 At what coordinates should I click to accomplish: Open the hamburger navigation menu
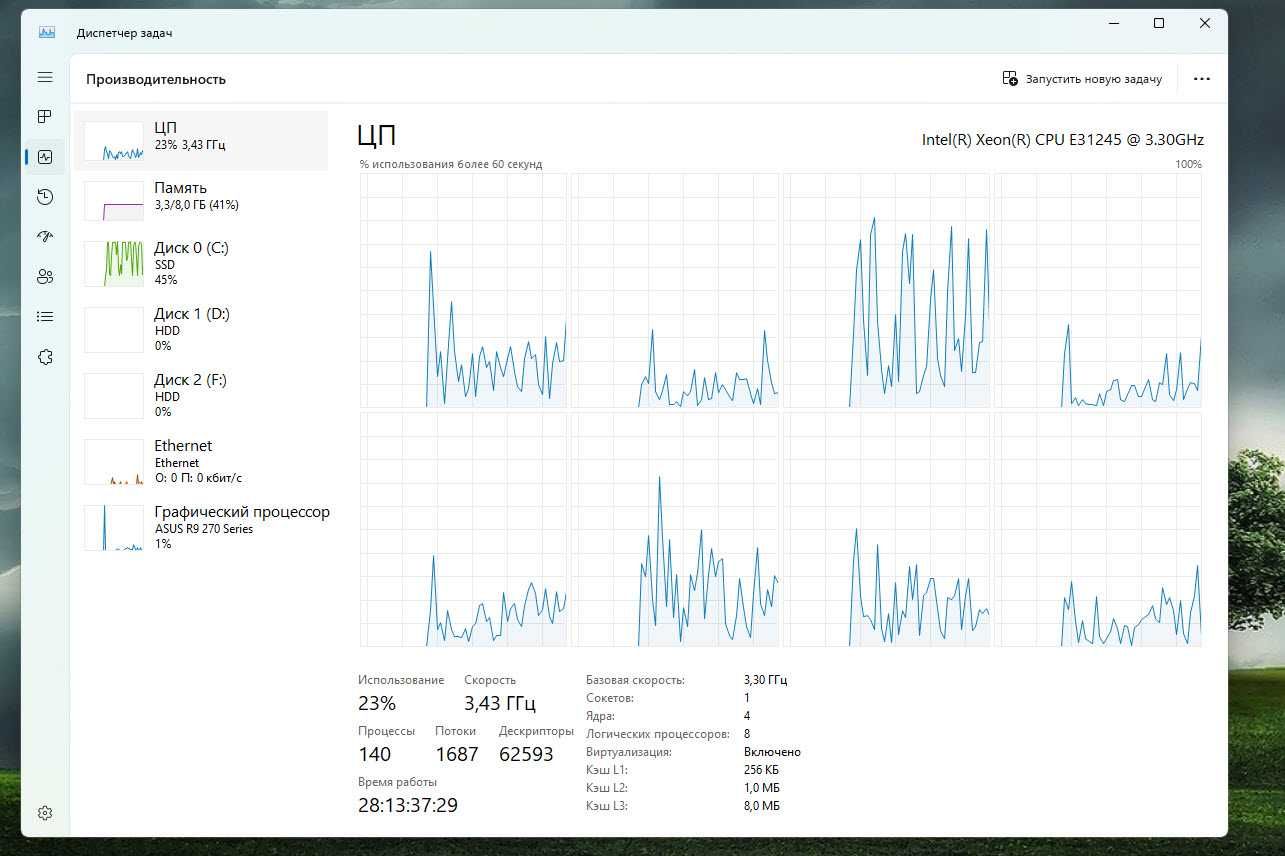click(x=45, y=77)
